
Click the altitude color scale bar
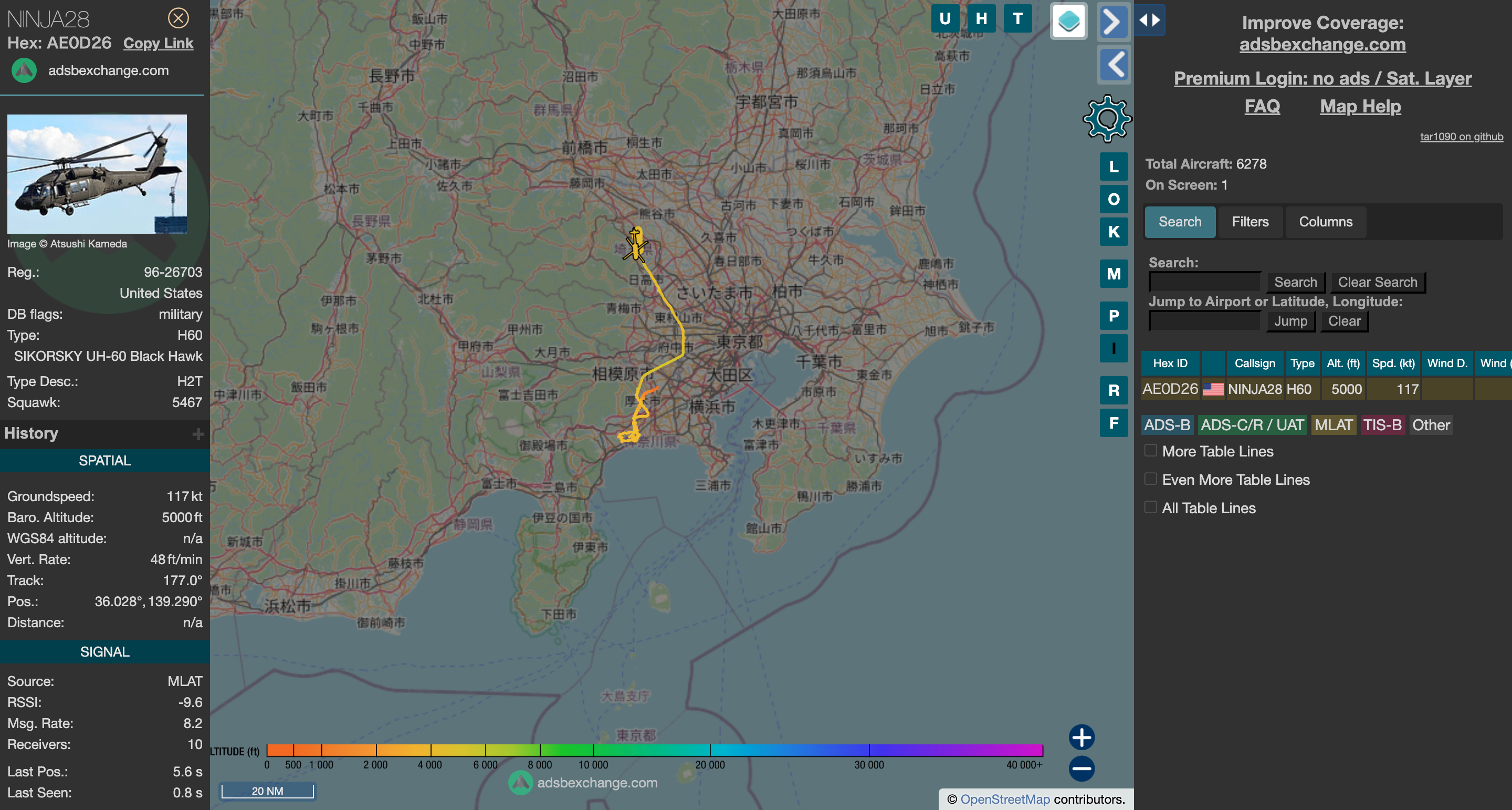(655, 750)
